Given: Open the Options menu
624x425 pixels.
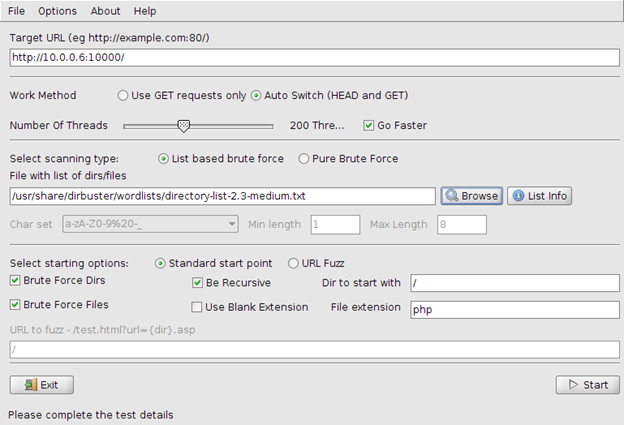Looking at the screenshot, I should coord(57,11).
